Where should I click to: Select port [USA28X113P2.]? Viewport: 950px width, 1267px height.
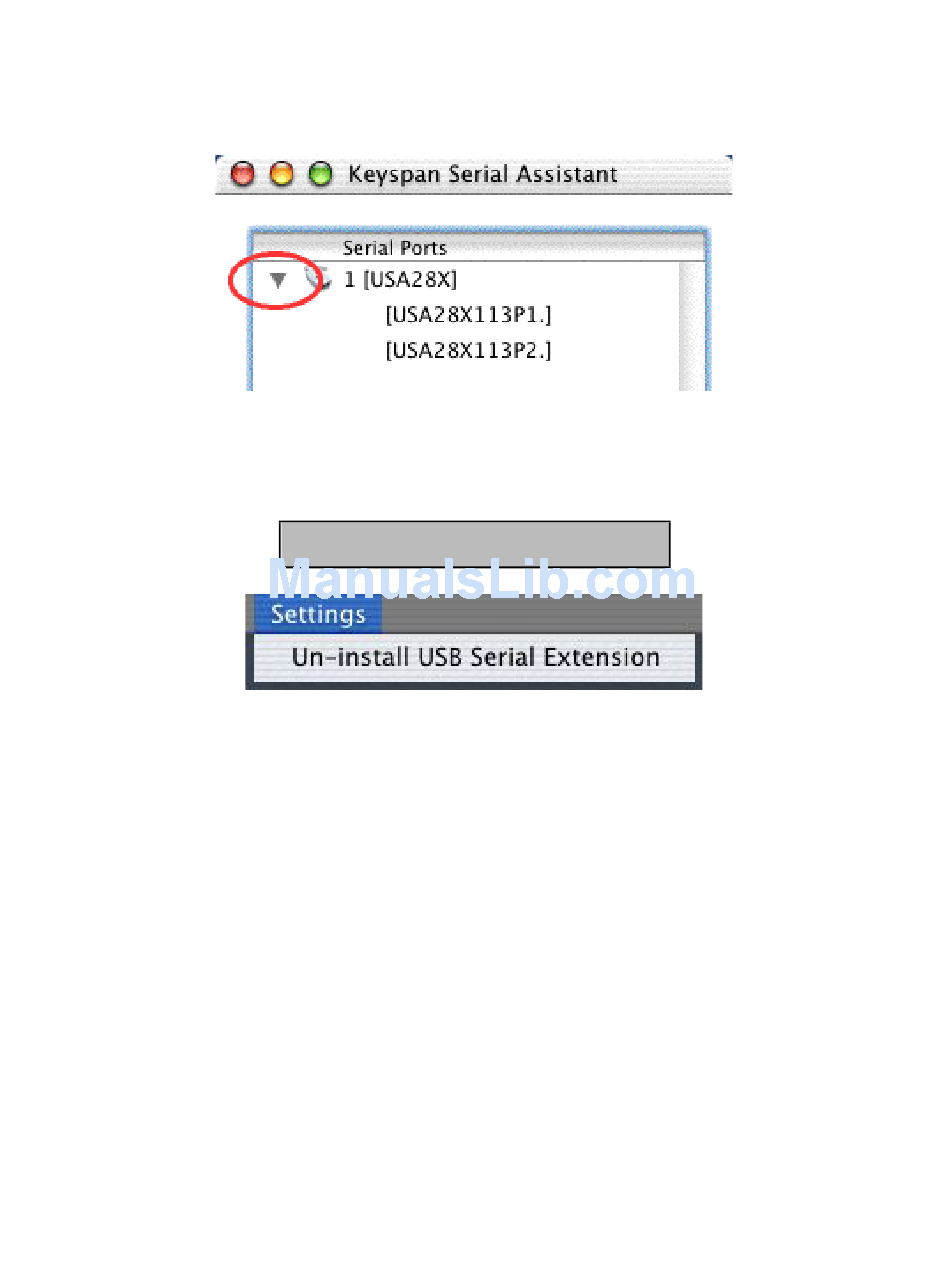point(469,351)
